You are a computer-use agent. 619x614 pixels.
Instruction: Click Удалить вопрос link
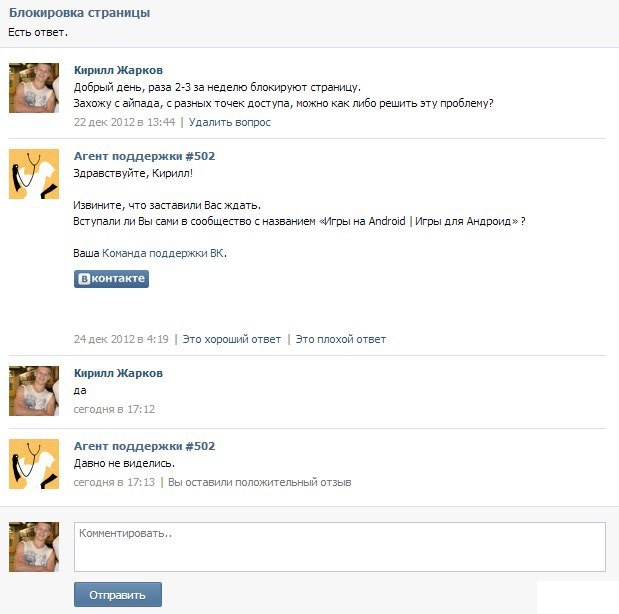[x=230, y=122]
